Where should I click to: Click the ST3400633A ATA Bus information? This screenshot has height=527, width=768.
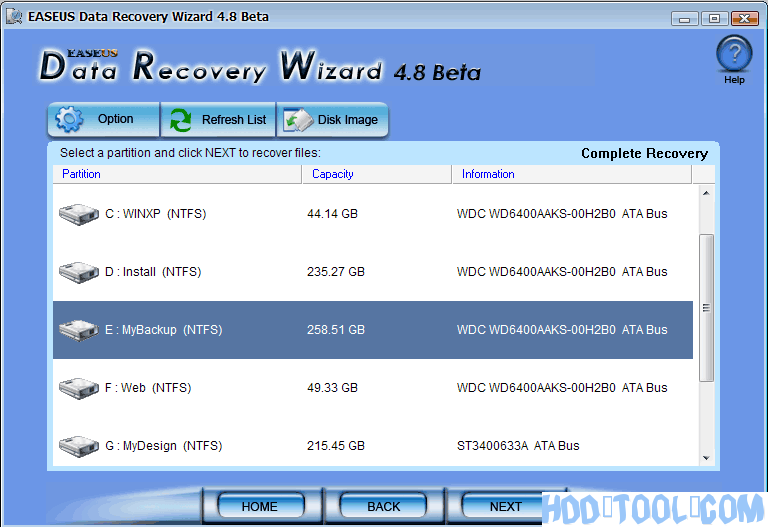tap(518, 446)
